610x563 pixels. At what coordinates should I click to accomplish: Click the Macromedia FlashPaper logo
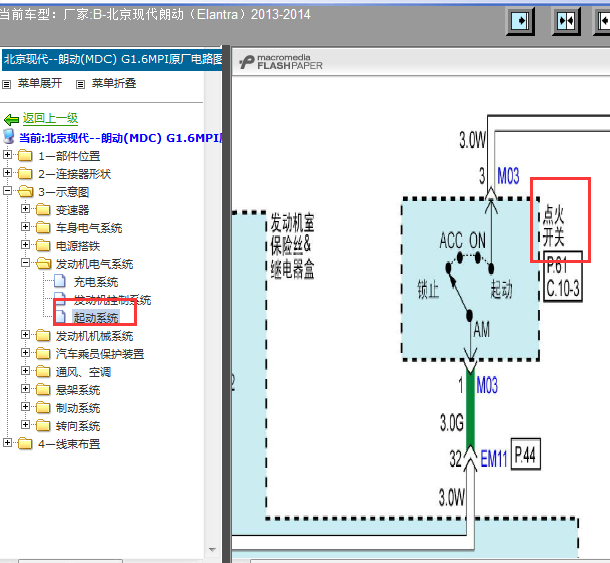(281, 62)
